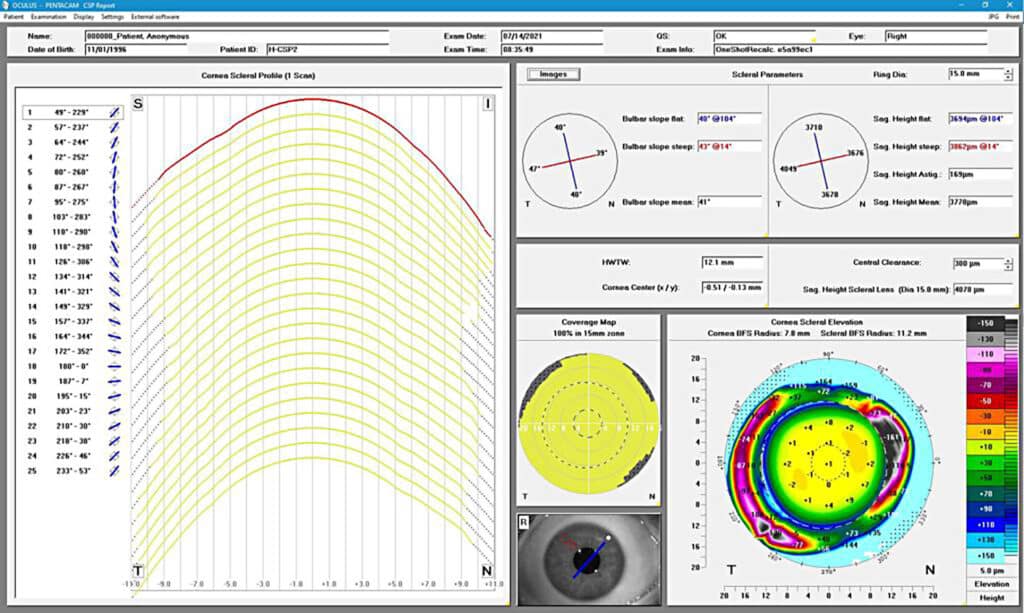Pick the -10 yellow swatch on the elevation scale
This screenshot has height=613, width=1024.
[985, 432]
